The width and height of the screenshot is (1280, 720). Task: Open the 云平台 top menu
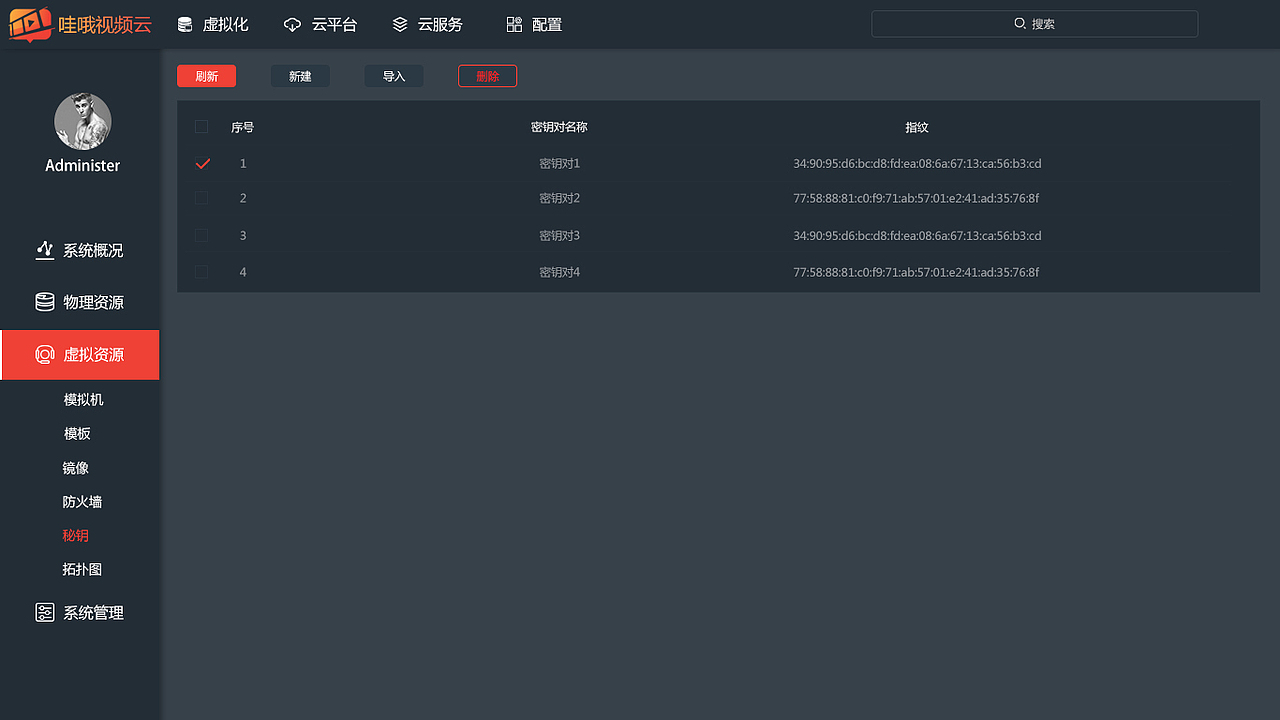(320, 25)
